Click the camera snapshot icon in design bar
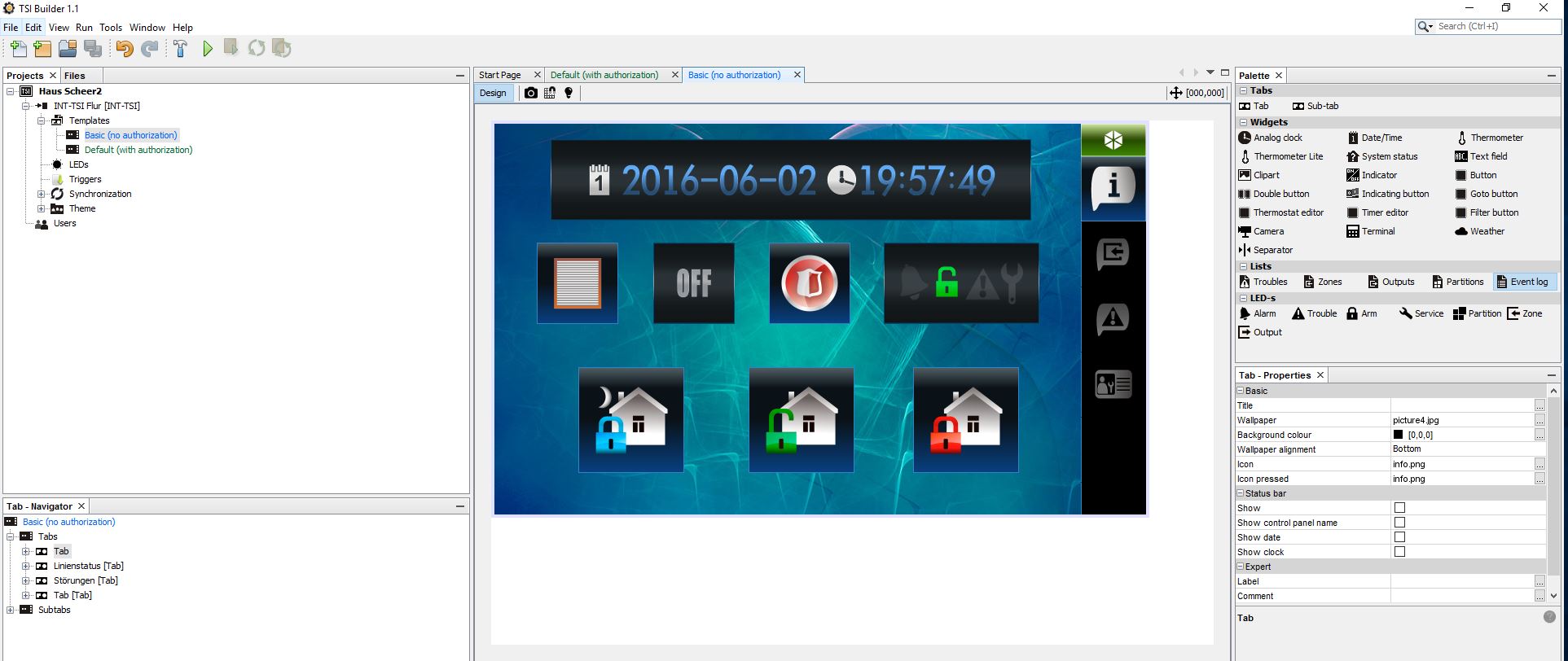The image size is (1568, 661). pyautogui.click(x=531, y=93)
